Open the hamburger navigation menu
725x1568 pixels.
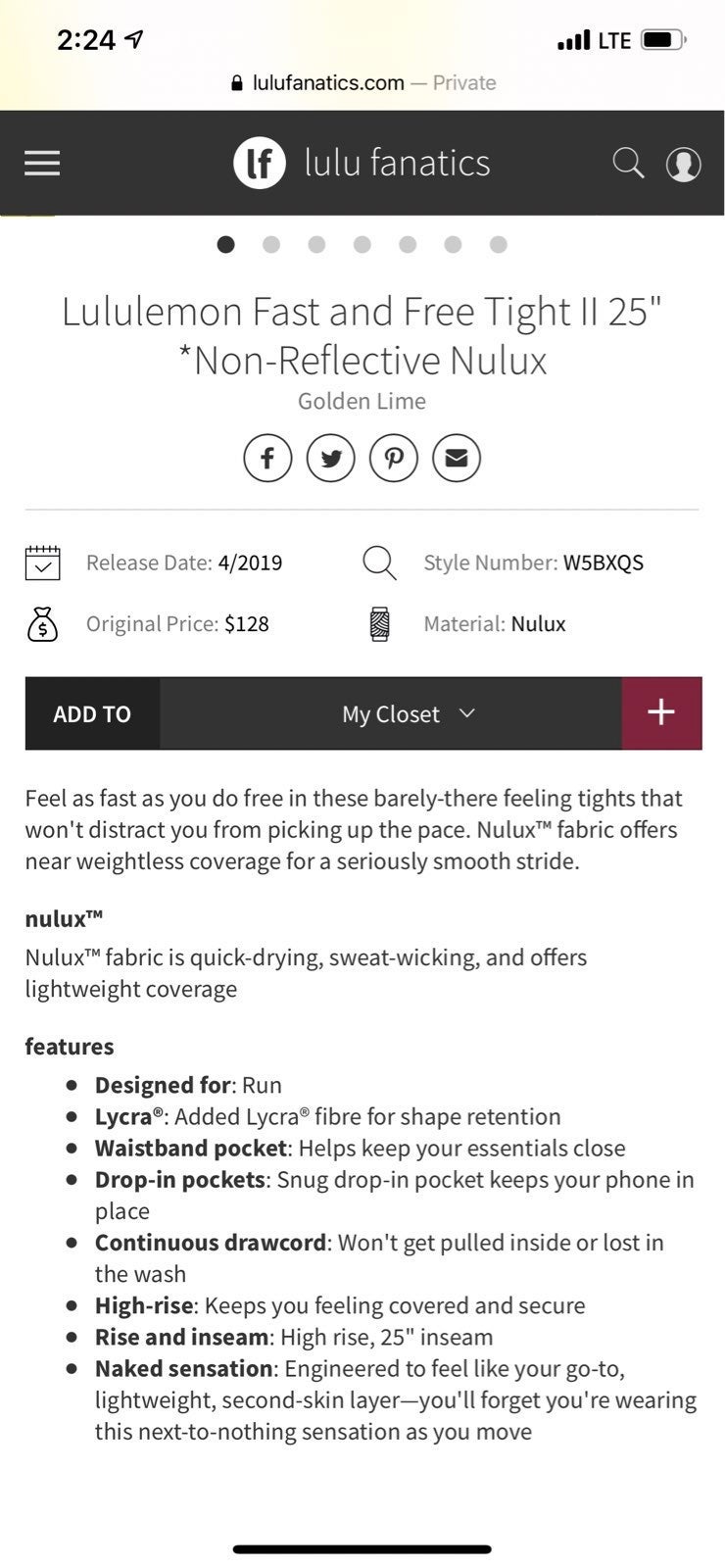pyautogui.click(x=42, y=163)
